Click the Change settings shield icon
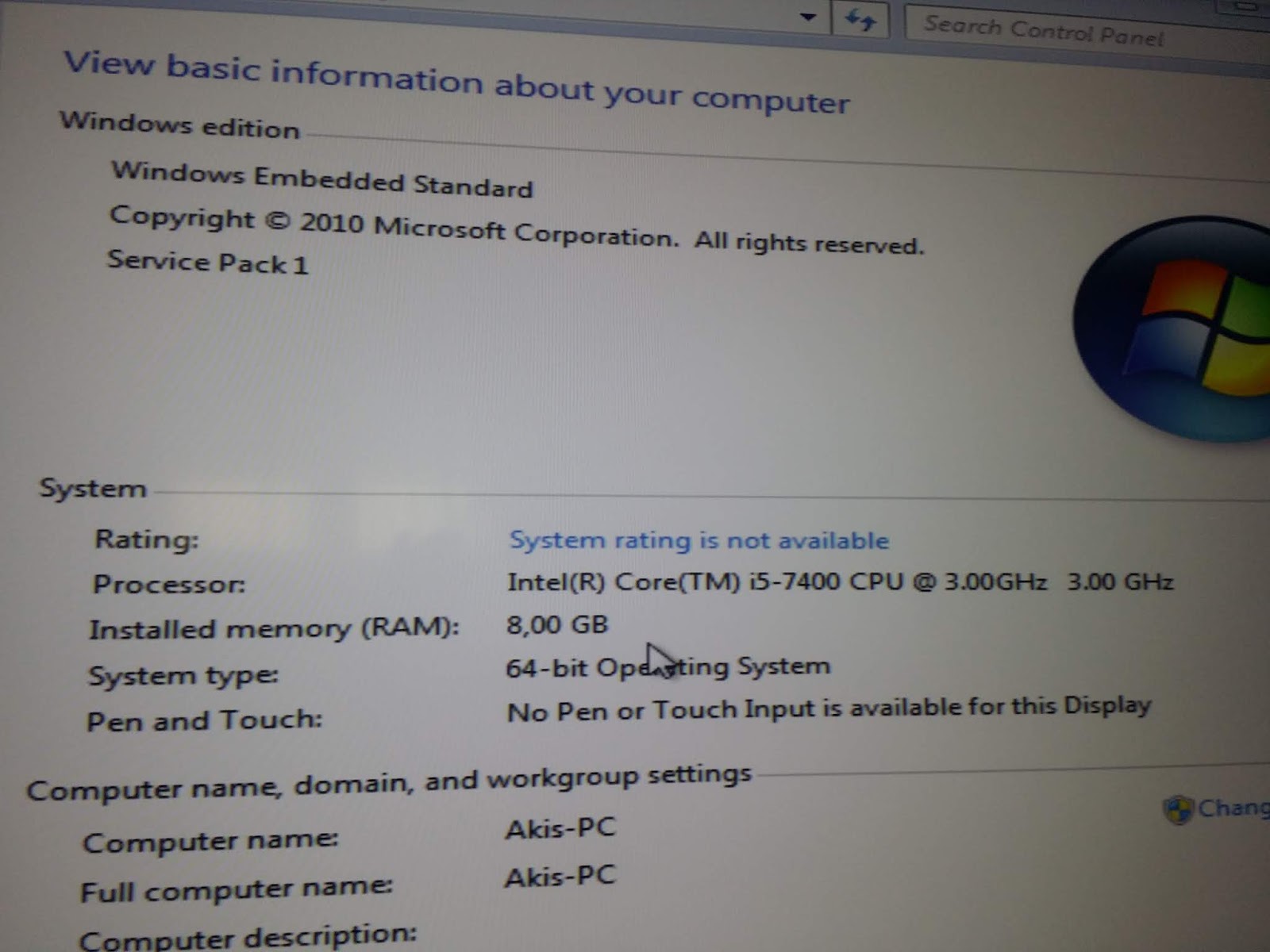This screenshot has height=952, width=1270. (1179, 810)
